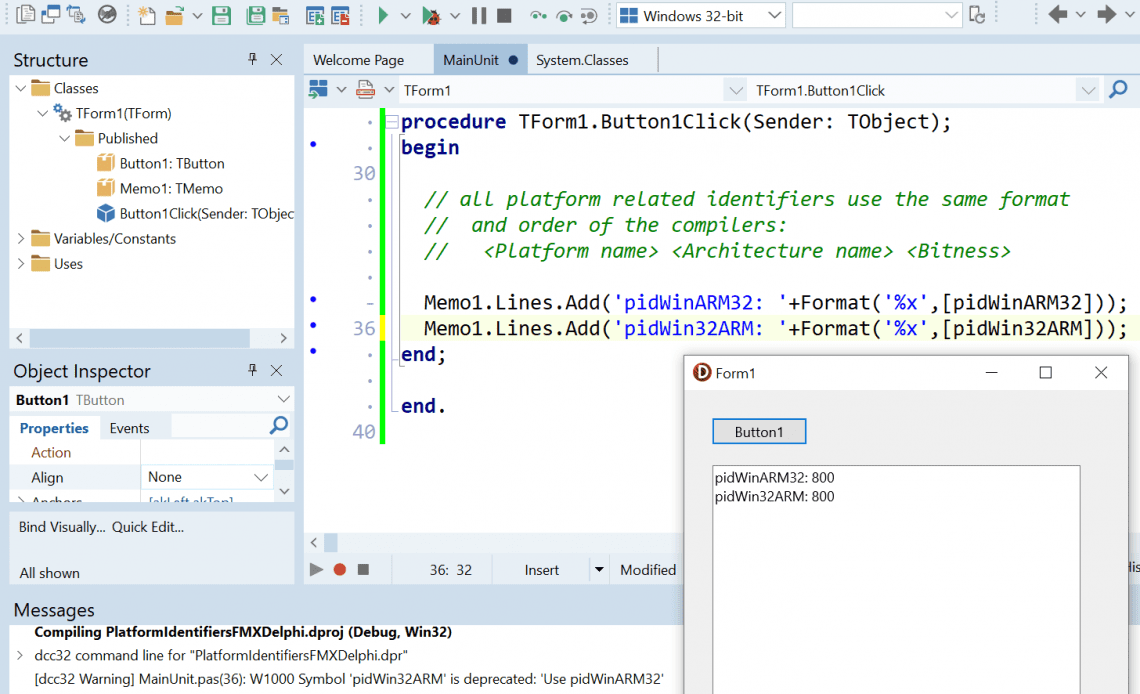Click the Open folder toolbar icon
The height and width of the screenshot is (694, 1140).
[174, 16]
